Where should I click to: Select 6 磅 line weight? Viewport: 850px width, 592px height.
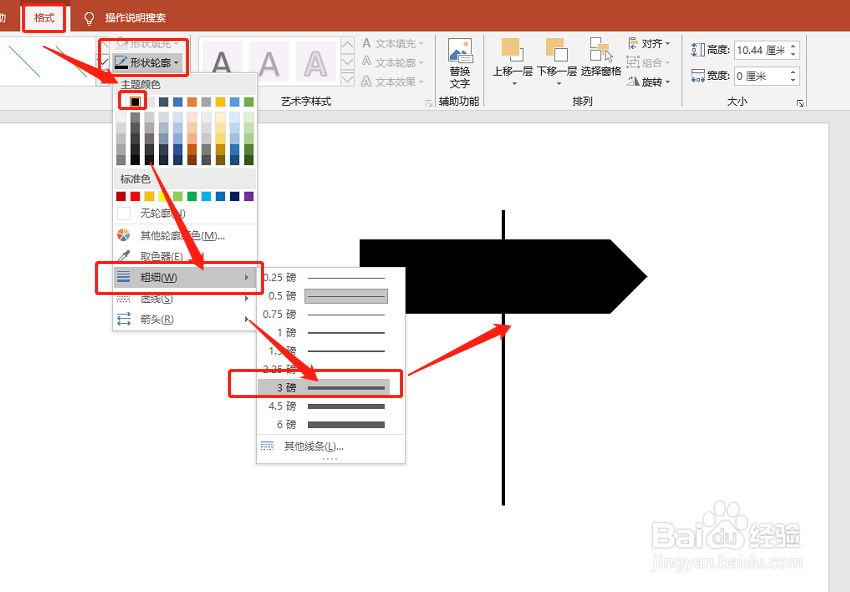(331, 424)
